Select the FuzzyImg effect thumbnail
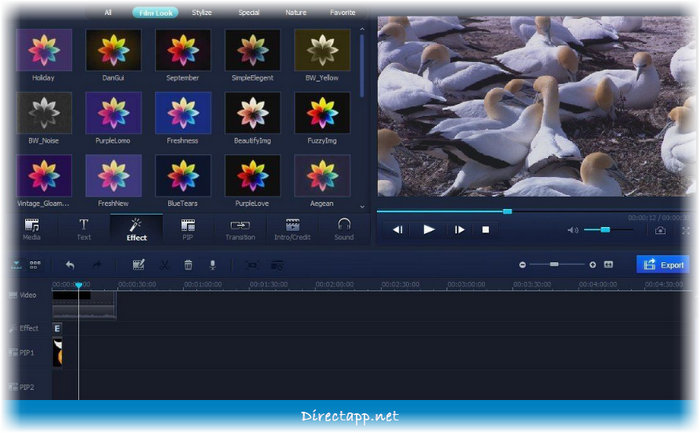 (x=322, y=113)
